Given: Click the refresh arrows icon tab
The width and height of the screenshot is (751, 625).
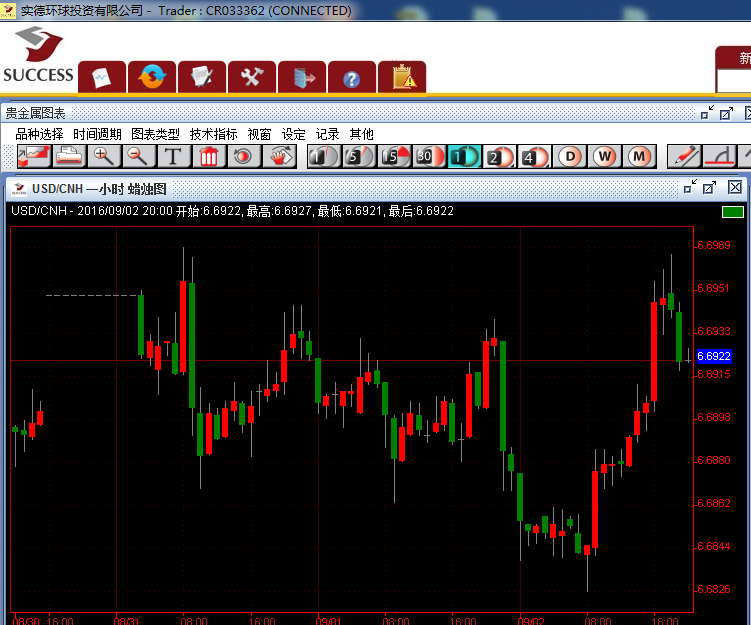Looking at the screenshot, I should 152,77.
